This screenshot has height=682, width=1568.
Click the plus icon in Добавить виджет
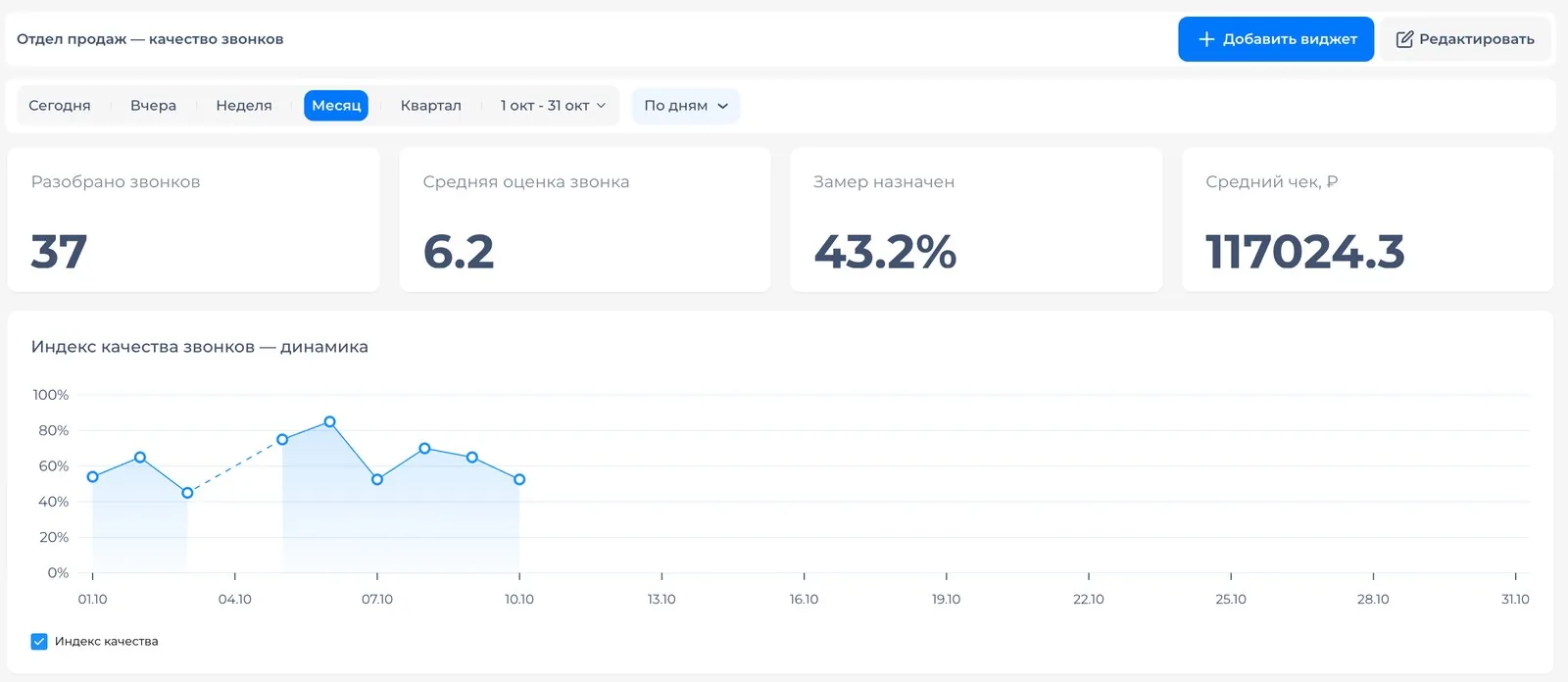point(1206,39)
